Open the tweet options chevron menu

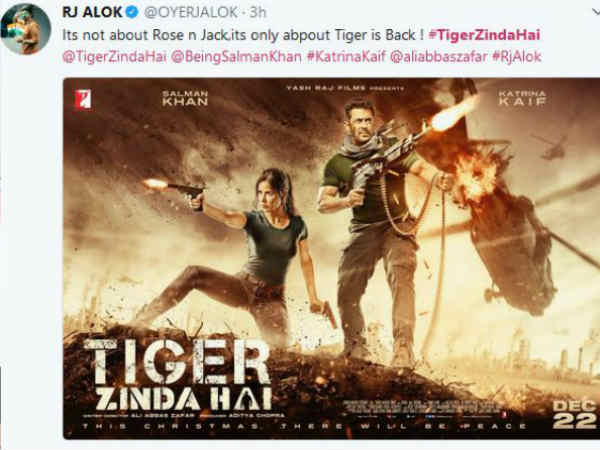pyautogui.click(x=595, y=12)
